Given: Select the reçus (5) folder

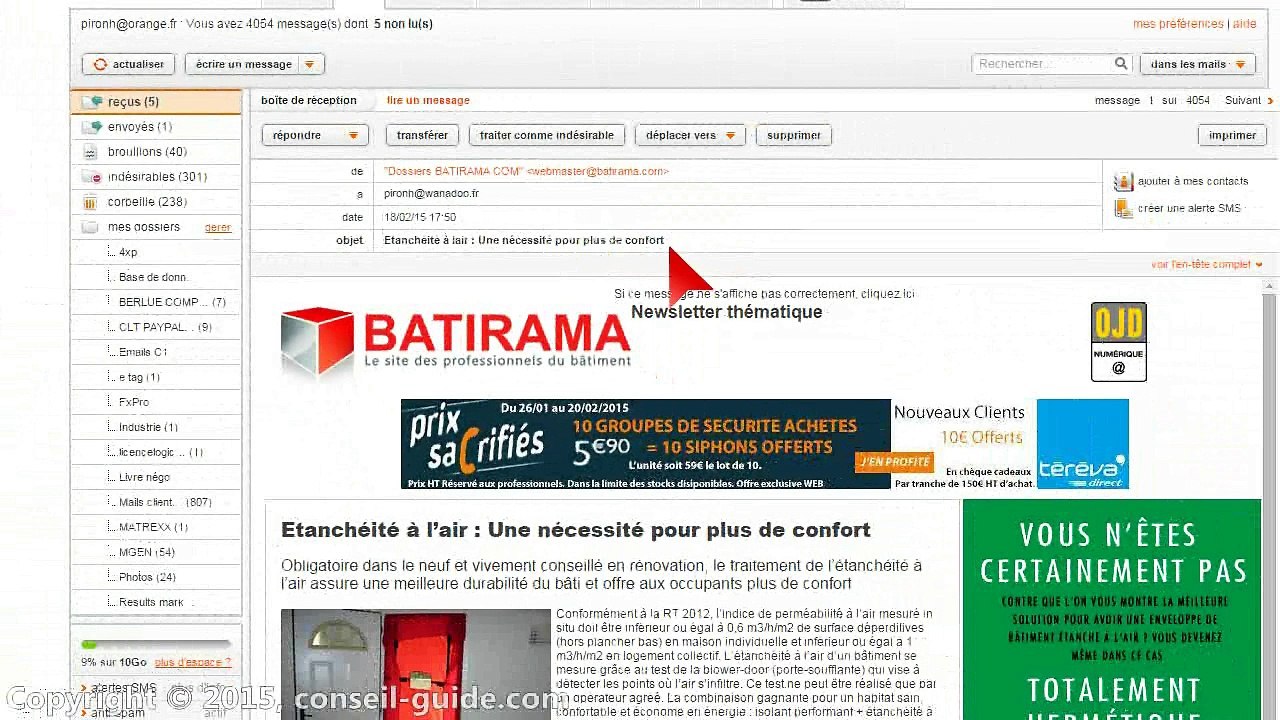Looking at the screenshot, I should [x=156, y=102].
